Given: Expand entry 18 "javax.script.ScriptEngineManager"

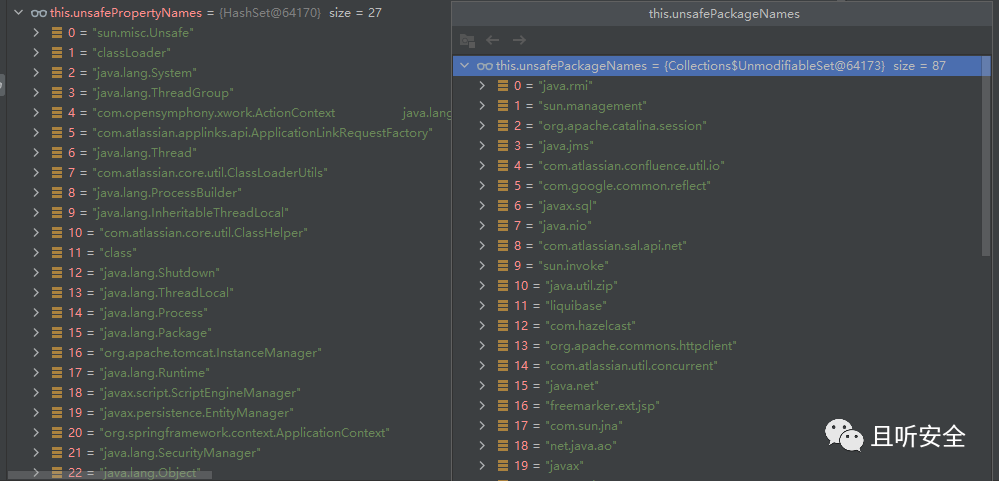Looking at the screenshot, I should pyautogui.click(x=36, y=392).
